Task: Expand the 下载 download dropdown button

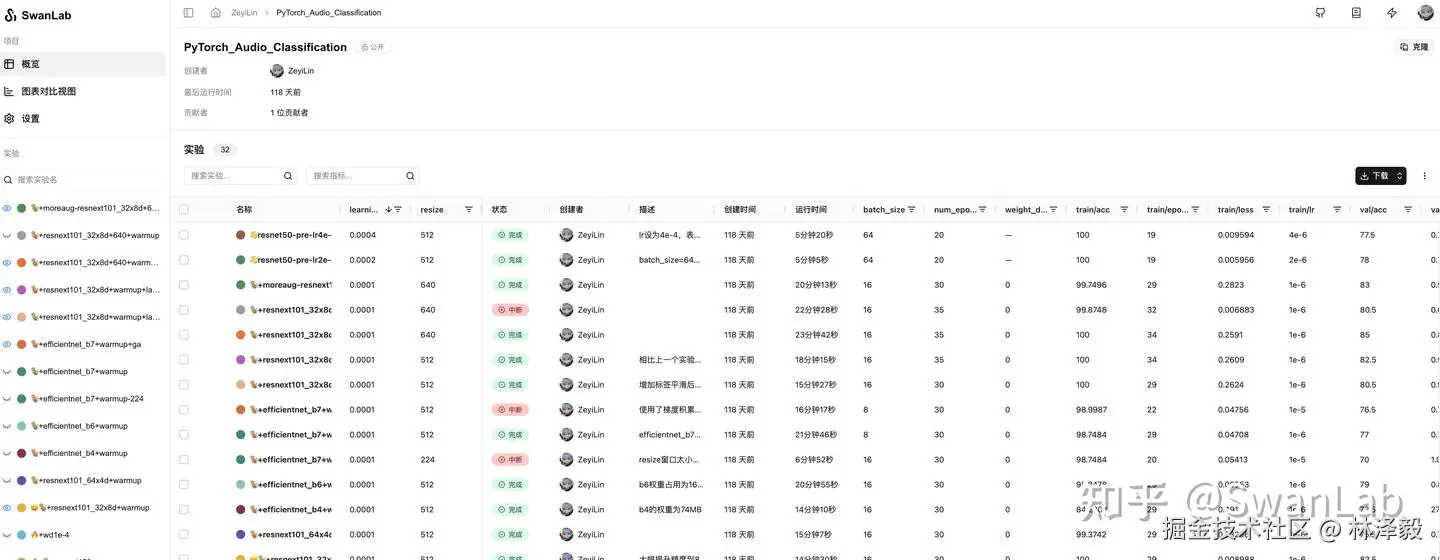Action: [1381, 176]
